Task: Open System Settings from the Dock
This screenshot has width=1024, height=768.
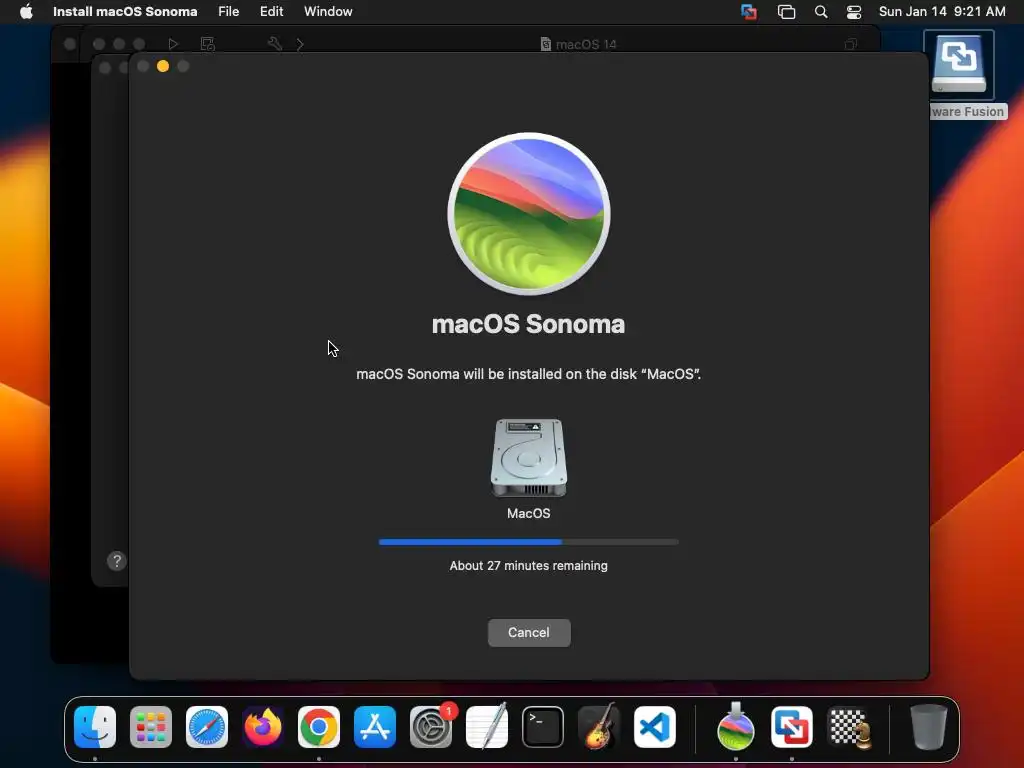Action: coord(431,727)
